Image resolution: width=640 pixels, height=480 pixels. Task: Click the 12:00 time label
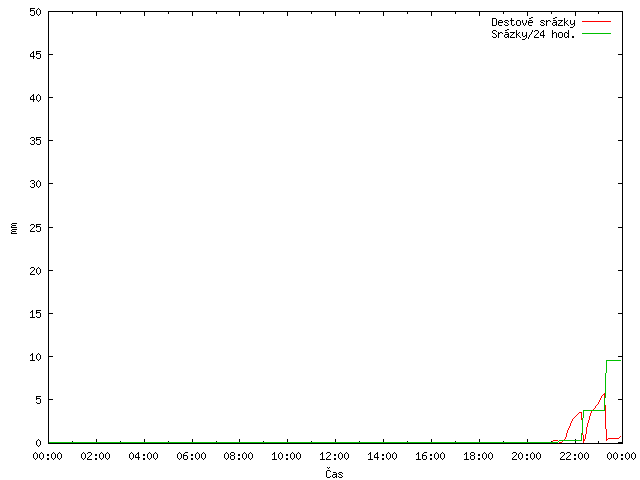point(334,456)
